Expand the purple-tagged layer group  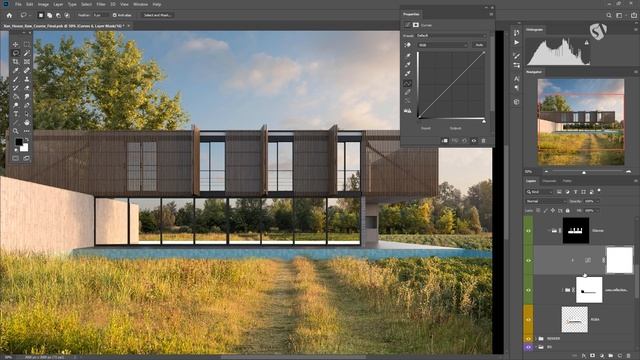536,347
